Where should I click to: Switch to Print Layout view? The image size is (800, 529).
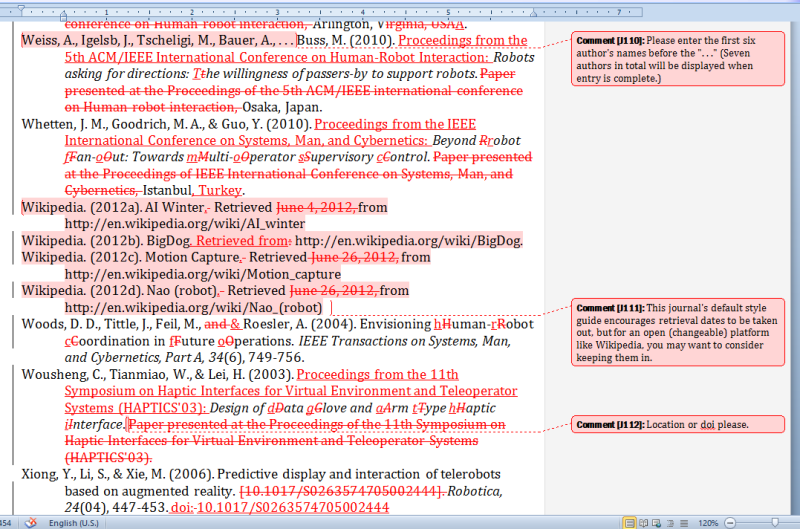[630, 522]
